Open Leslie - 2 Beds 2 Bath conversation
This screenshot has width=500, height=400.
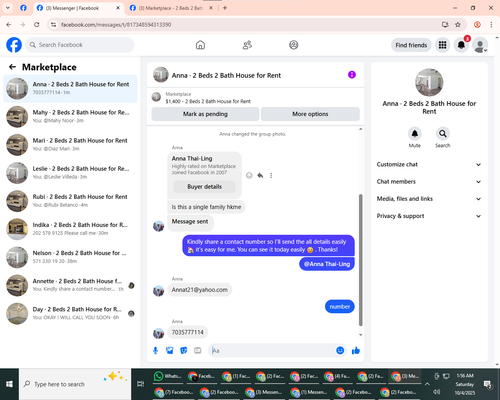[70, 172]
